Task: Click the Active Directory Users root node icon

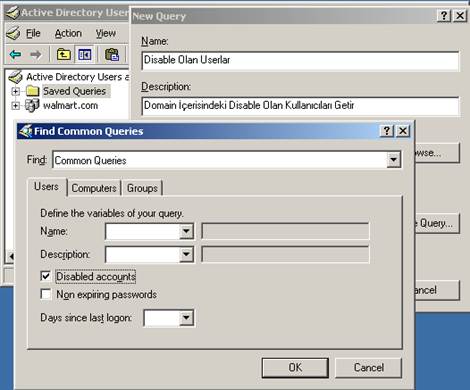Action: [15, 77]
